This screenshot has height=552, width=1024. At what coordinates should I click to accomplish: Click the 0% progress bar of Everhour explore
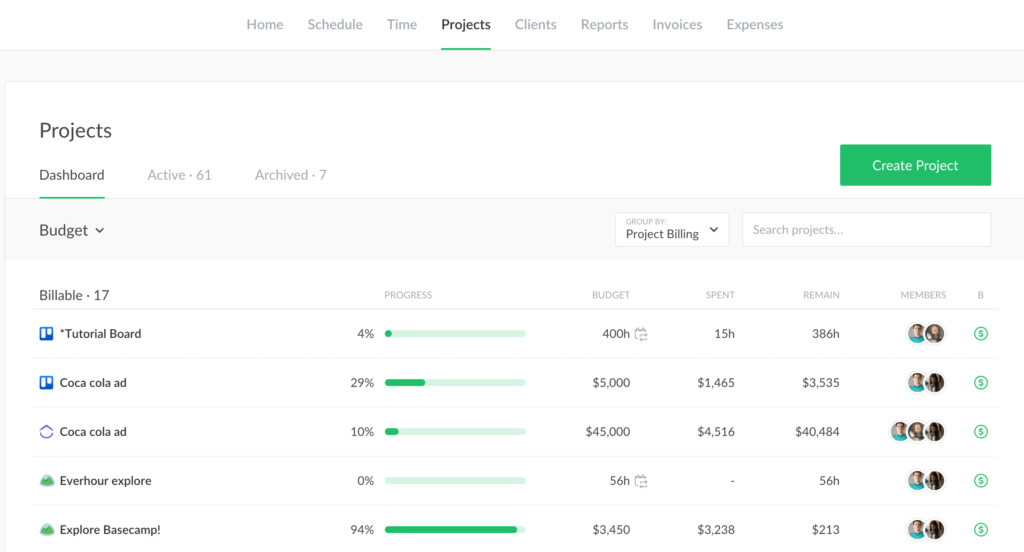[455, 481]
